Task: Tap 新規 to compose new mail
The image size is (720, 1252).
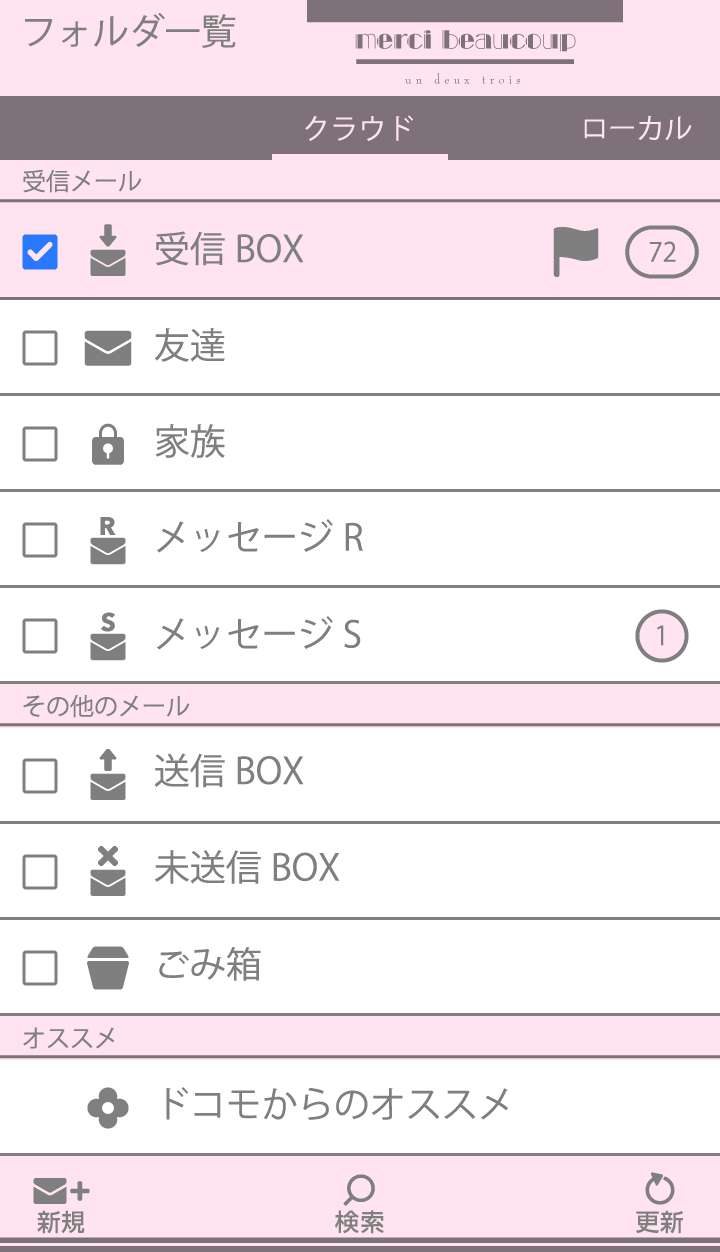Action: tap(61, 1203)
